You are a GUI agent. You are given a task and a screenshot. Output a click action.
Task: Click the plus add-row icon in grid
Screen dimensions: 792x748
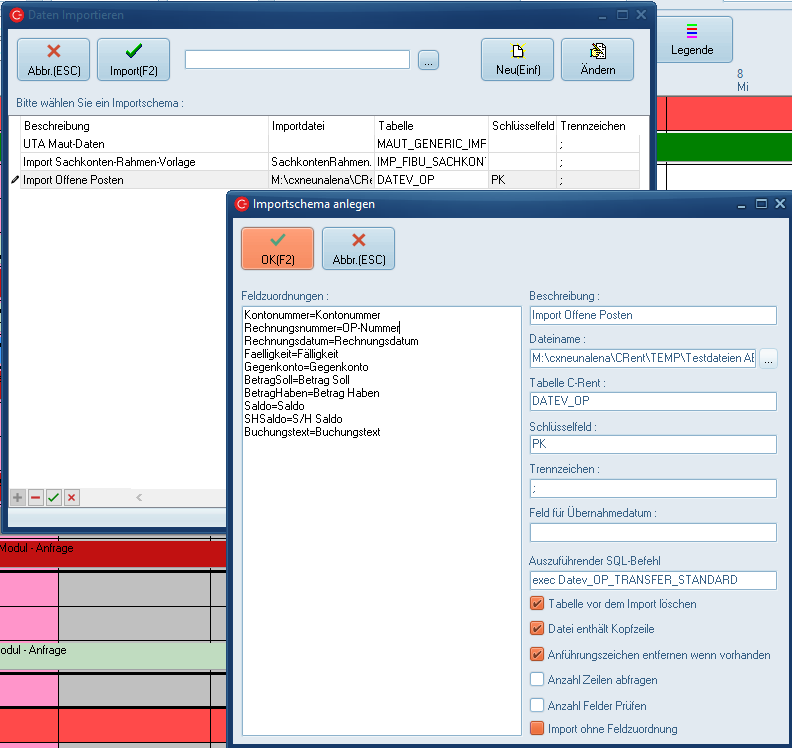point(18,497)
